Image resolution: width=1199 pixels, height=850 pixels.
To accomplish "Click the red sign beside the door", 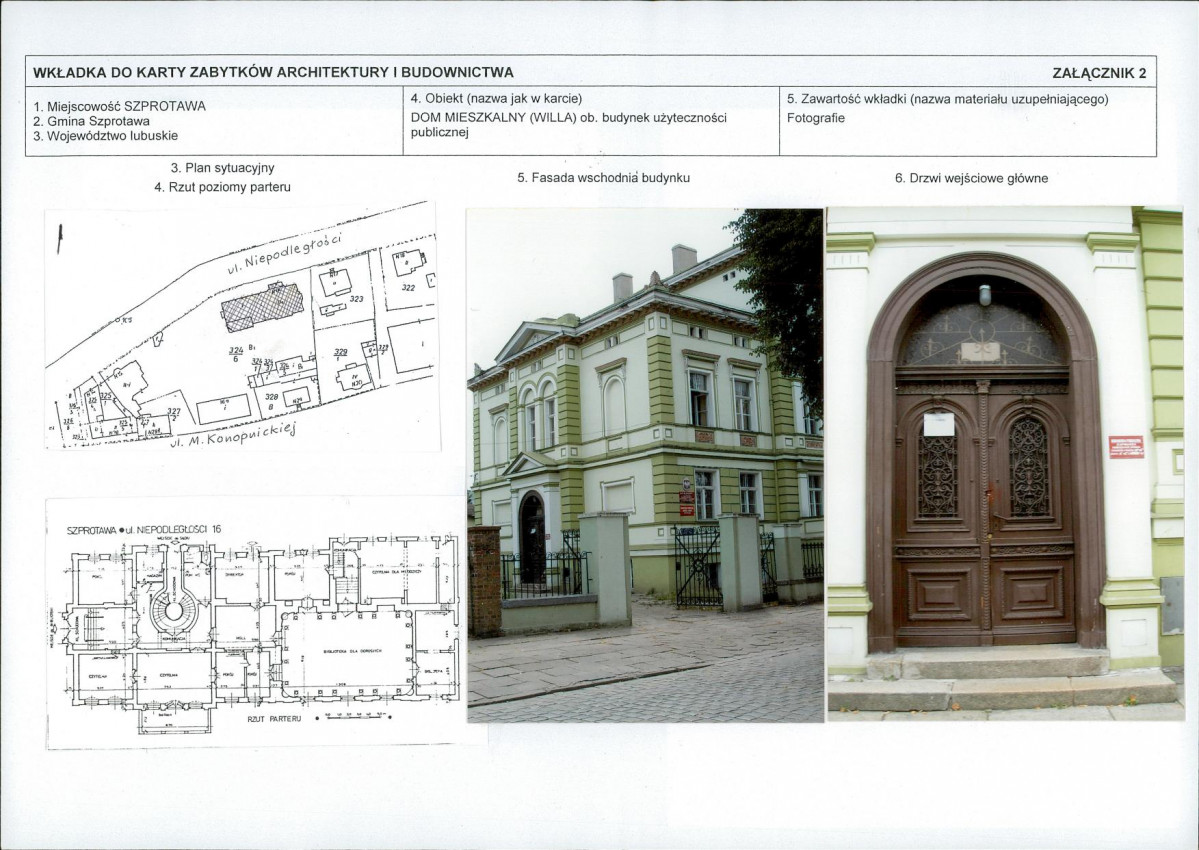I will click(x=1126, y=447).
